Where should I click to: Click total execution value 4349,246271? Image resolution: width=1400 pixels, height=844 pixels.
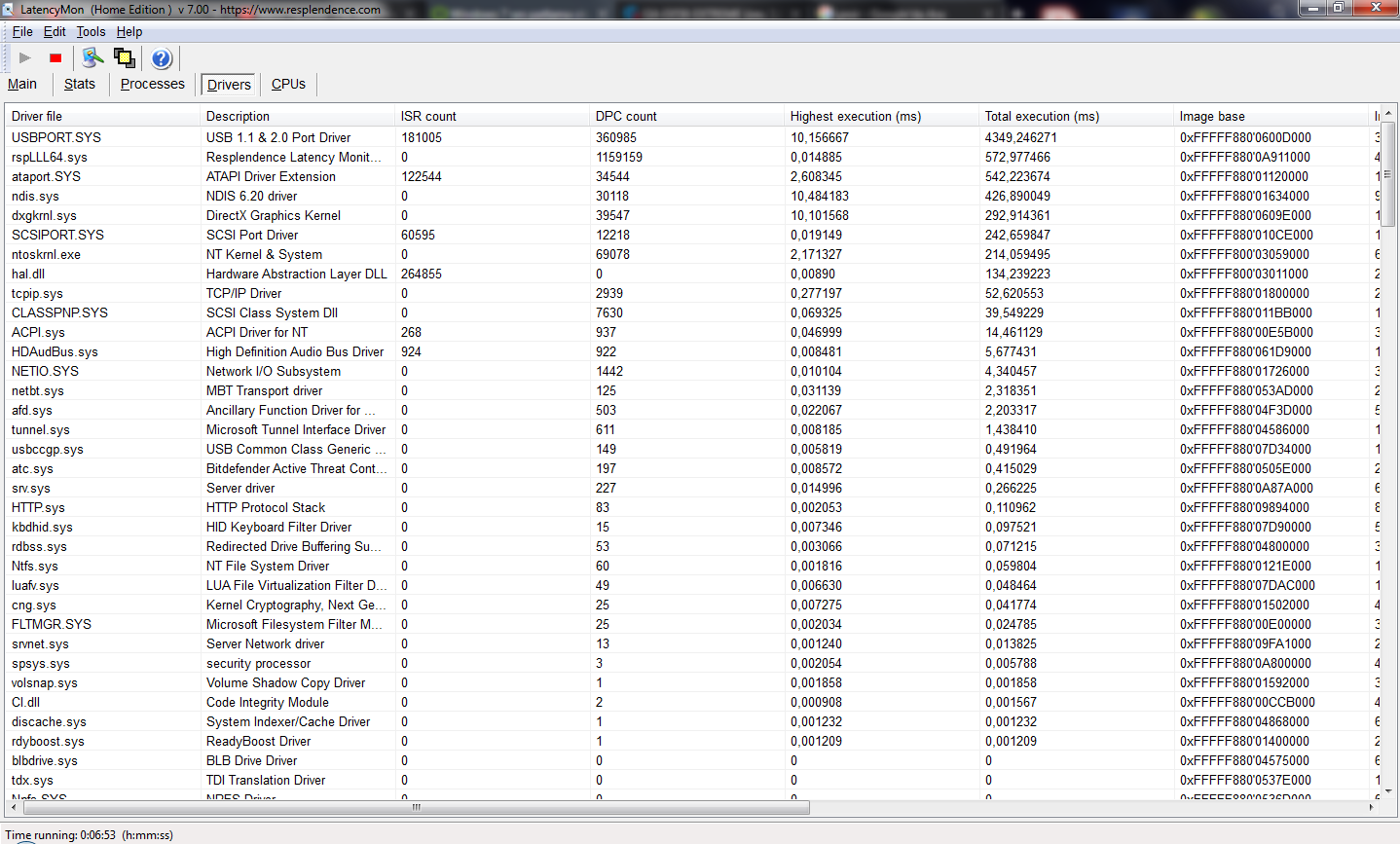(x=1020, y=137)
